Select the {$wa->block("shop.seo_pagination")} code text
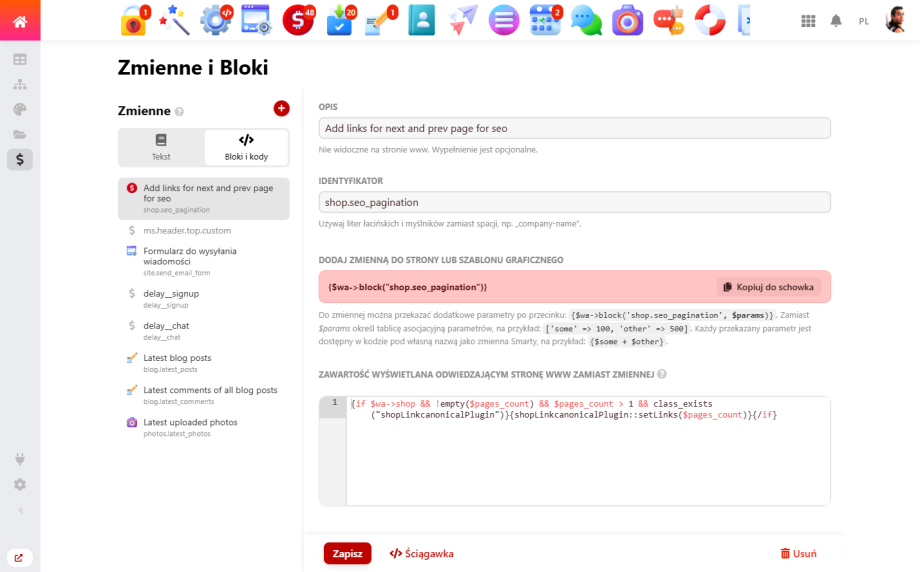 [x=407, y=287]
